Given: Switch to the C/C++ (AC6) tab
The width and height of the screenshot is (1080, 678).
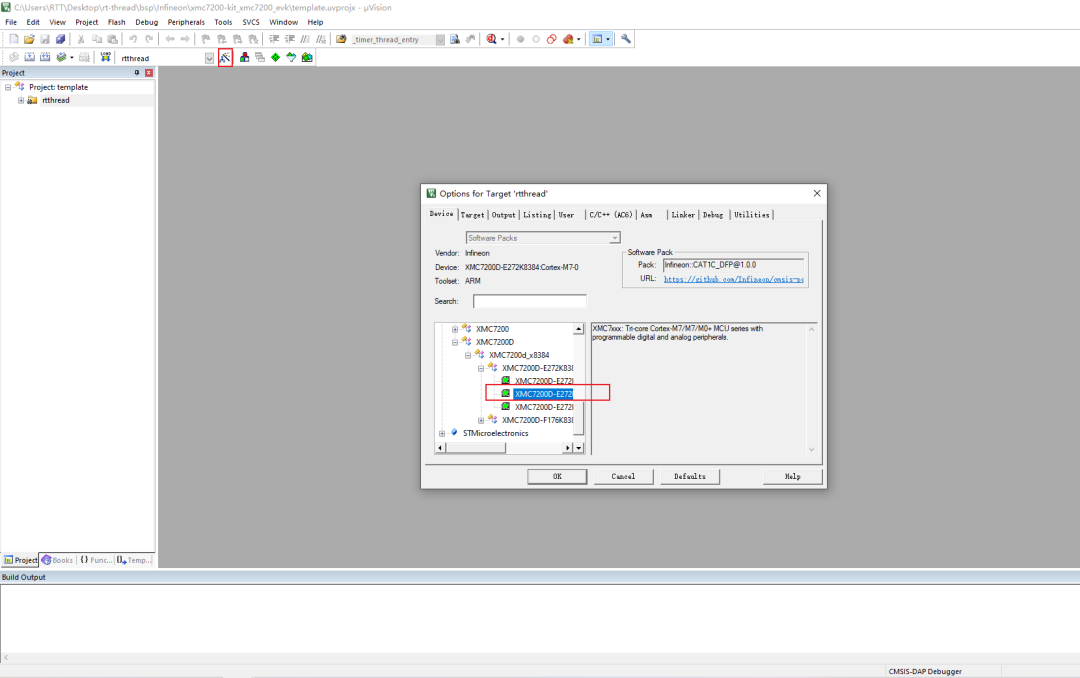Looking at the screenshot, I should [610, 215].
